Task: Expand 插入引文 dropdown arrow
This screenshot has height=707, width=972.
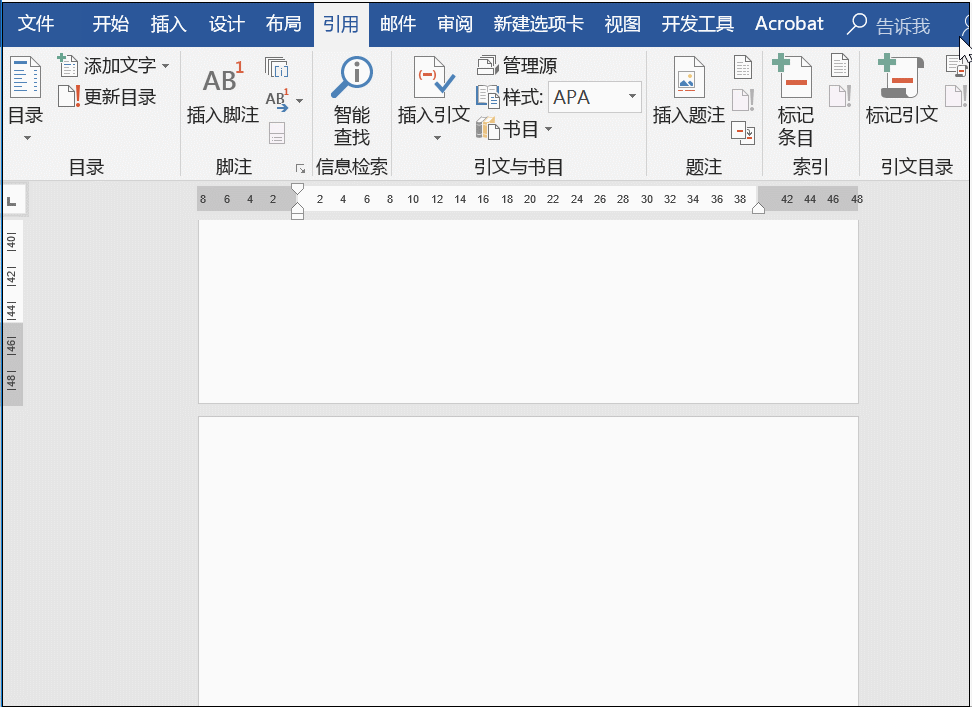Action: point(437,138)
